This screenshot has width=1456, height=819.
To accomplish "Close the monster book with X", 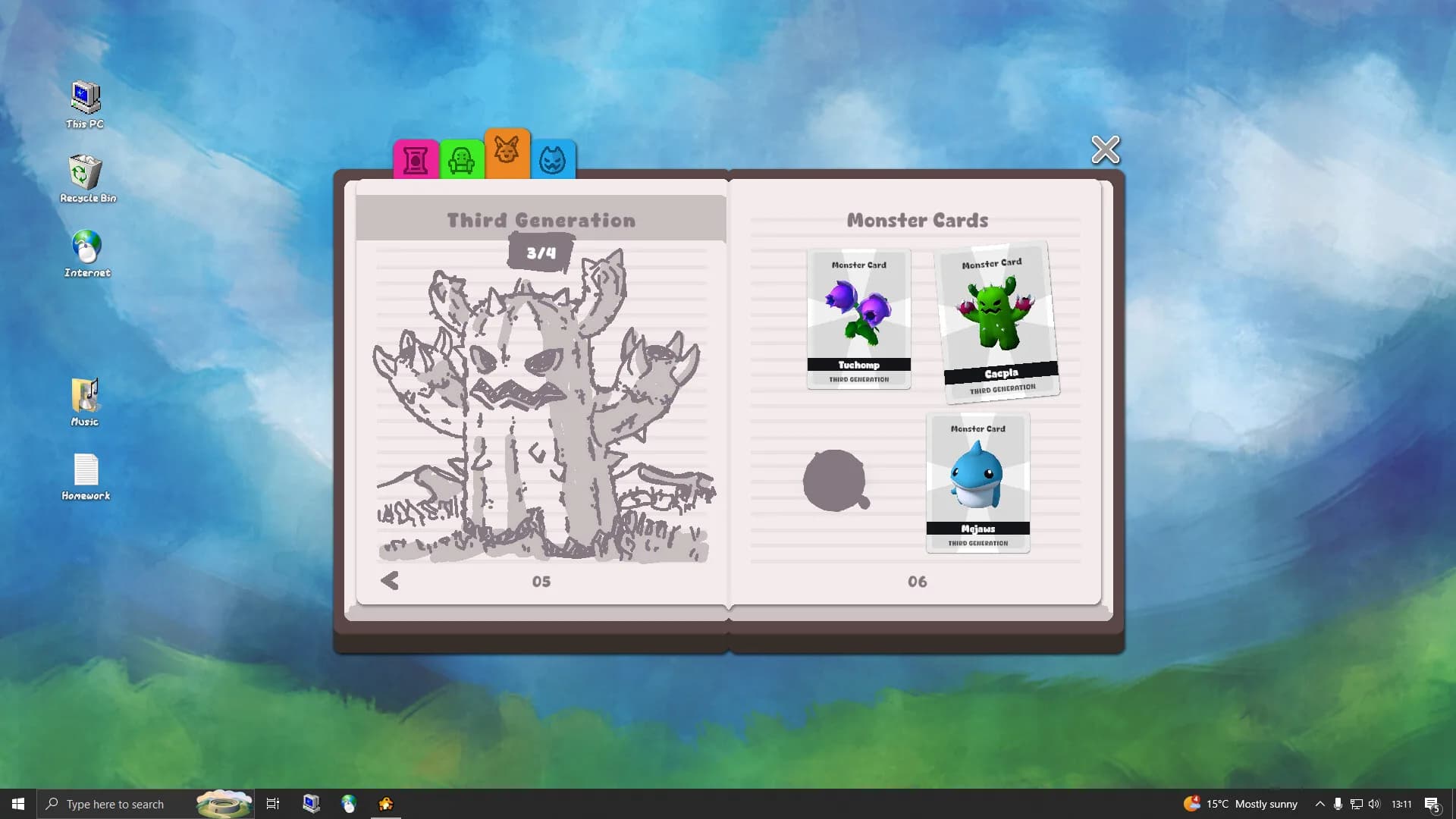I will click(x=1105, y=150).
